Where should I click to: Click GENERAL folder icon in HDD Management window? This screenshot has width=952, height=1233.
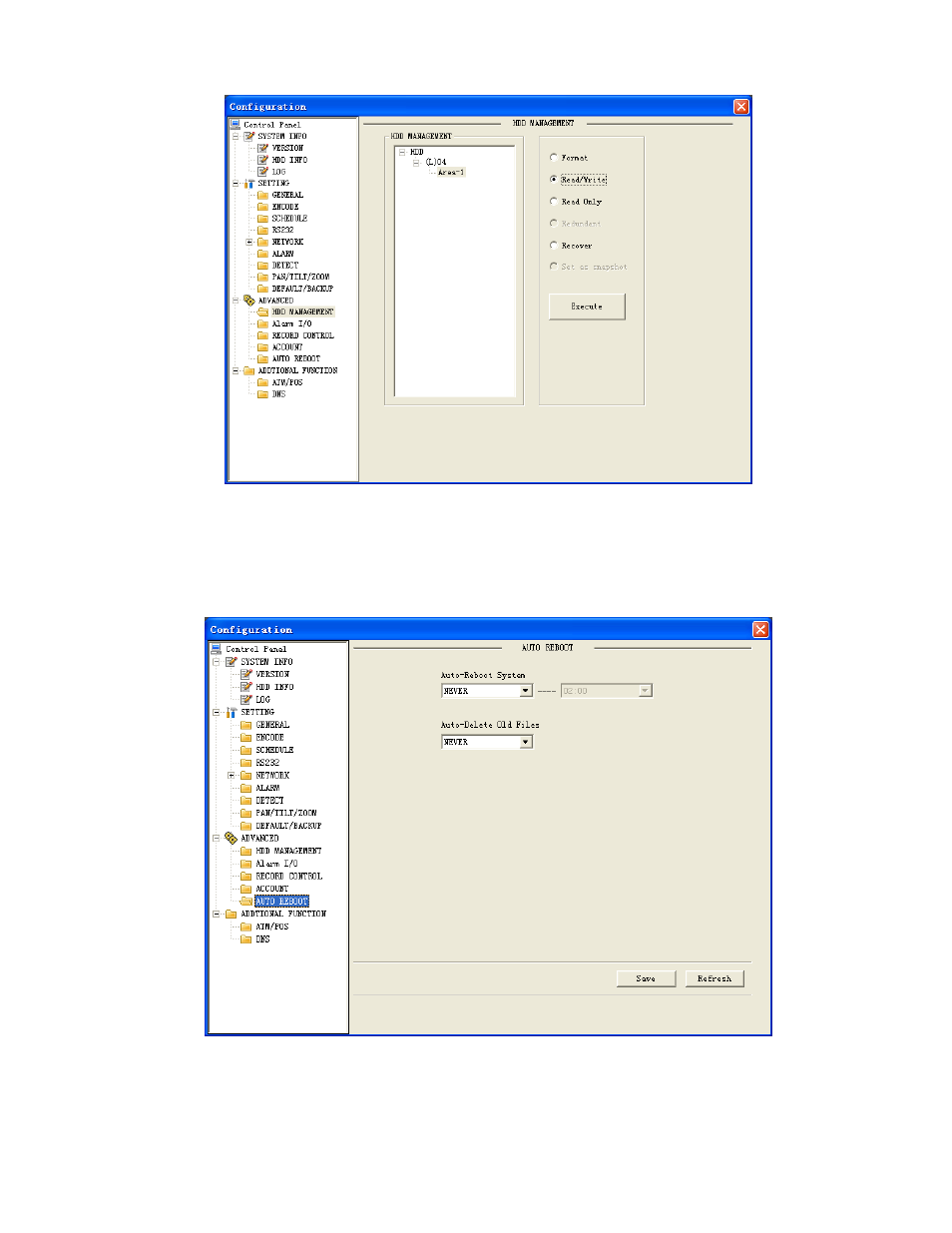263,195
